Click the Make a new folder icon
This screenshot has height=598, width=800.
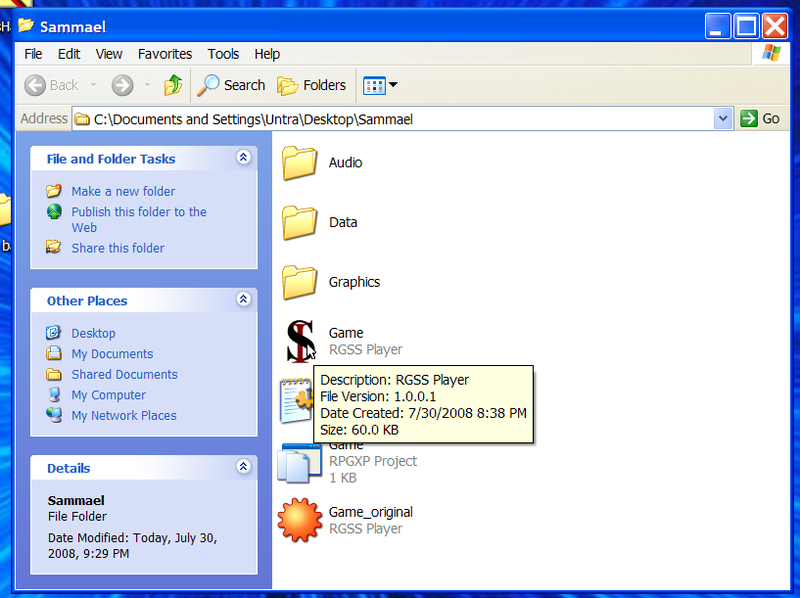54,191
